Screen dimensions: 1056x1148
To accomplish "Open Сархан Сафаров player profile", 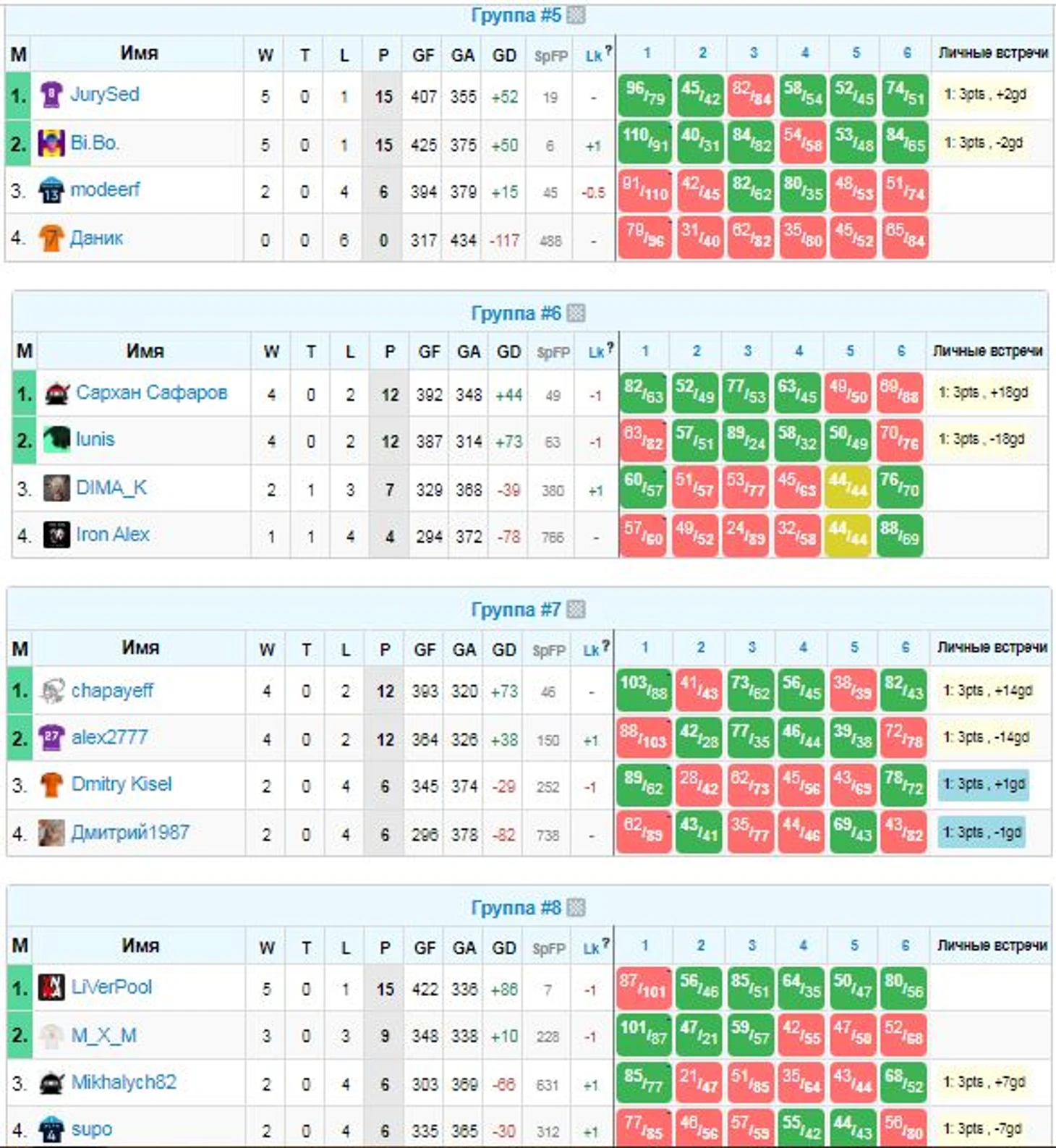I will pos(152,393).
